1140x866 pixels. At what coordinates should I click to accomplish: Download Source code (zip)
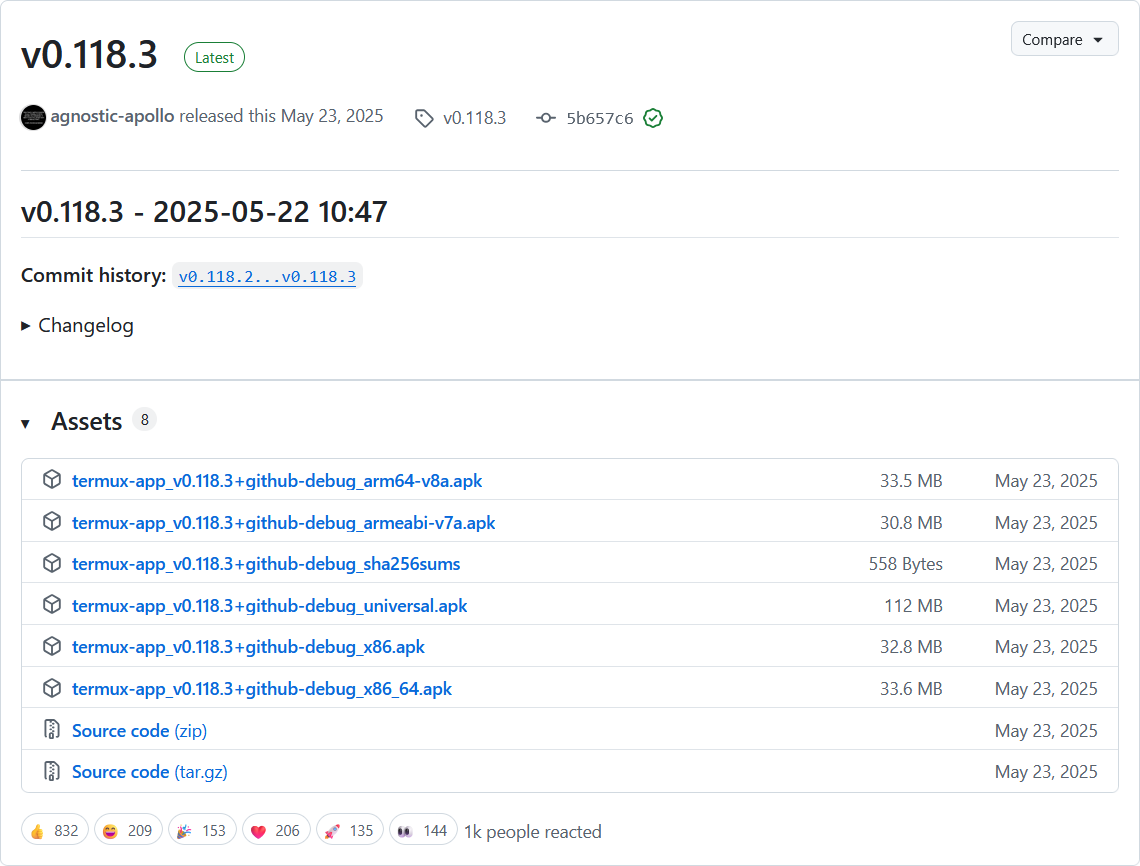[x=140, y=731]
